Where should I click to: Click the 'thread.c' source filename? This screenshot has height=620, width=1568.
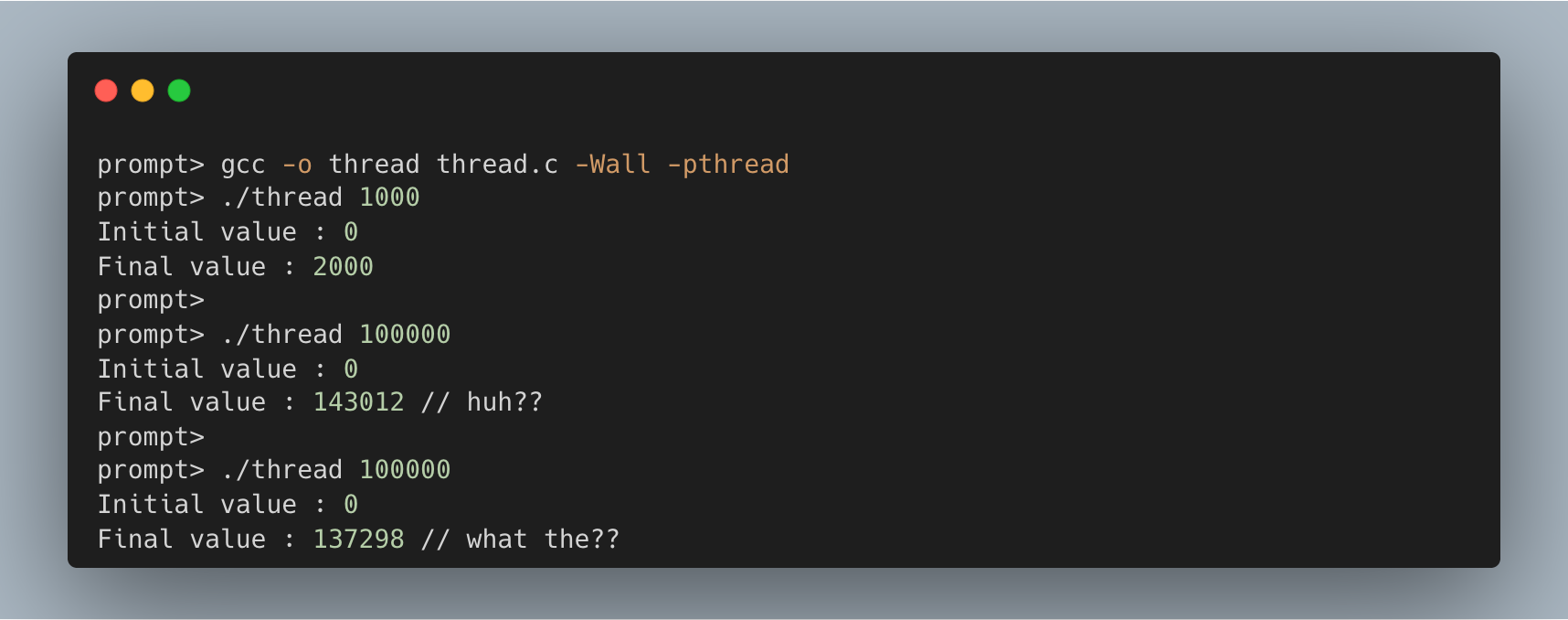(497, 165)
